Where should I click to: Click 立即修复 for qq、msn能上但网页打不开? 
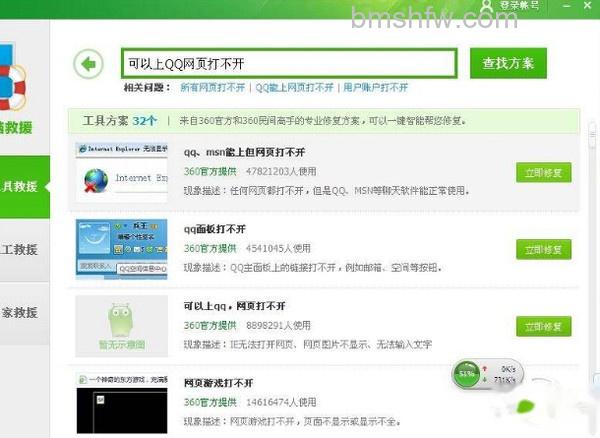[x=543, y=173]
